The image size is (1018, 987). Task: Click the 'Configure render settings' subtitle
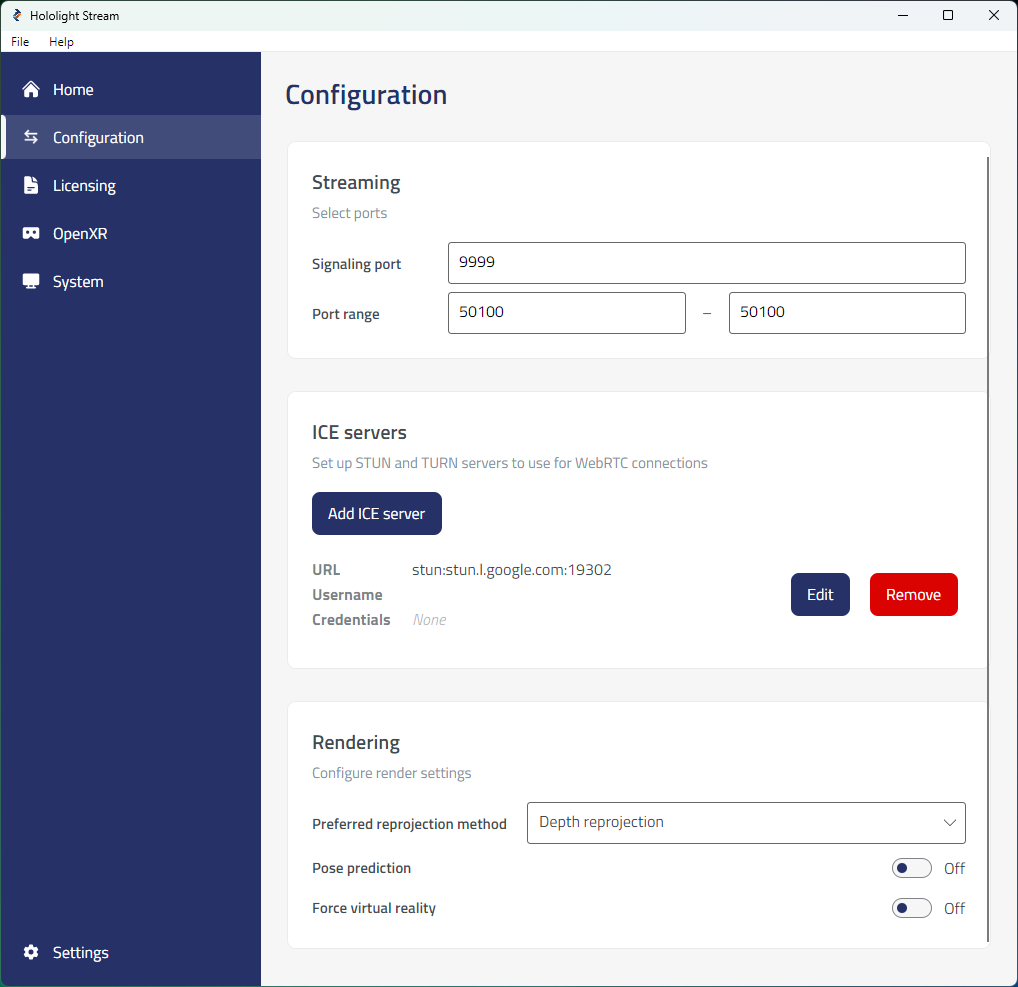tap(391, 773)
